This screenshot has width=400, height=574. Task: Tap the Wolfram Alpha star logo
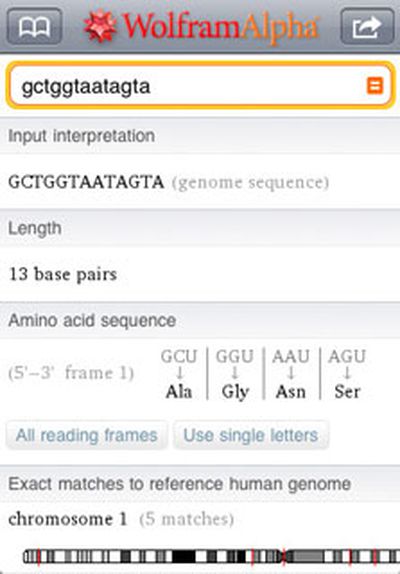click(100, 26)
